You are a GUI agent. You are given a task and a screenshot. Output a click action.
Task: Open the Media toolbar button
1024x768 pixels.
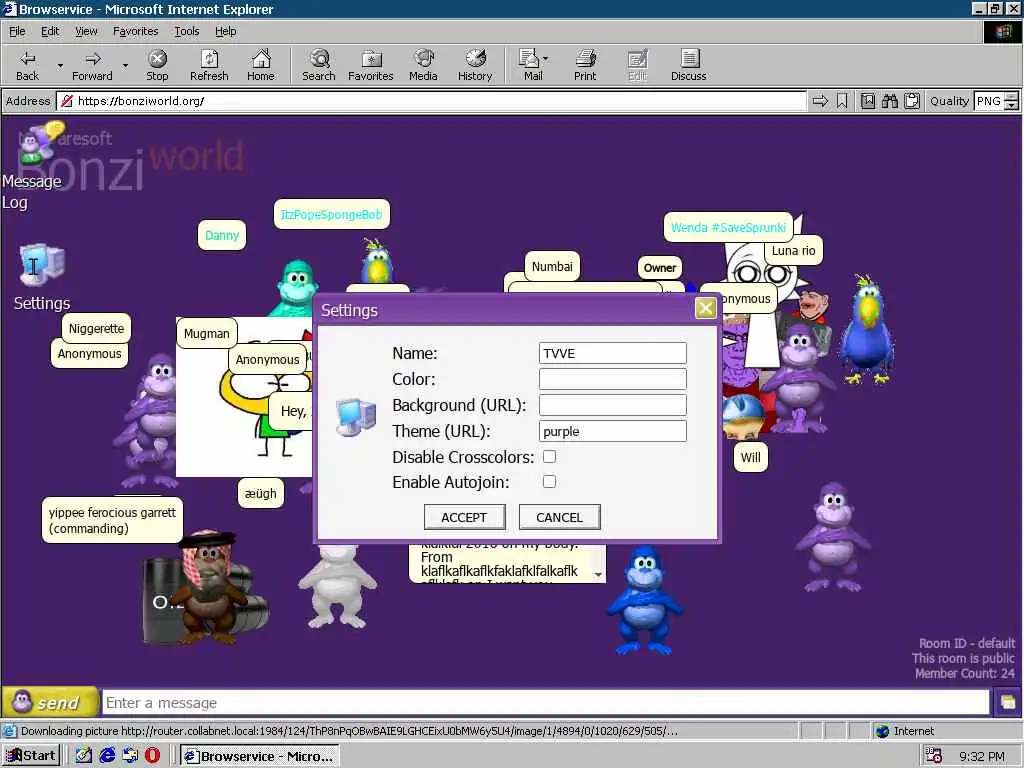[423, 65]
